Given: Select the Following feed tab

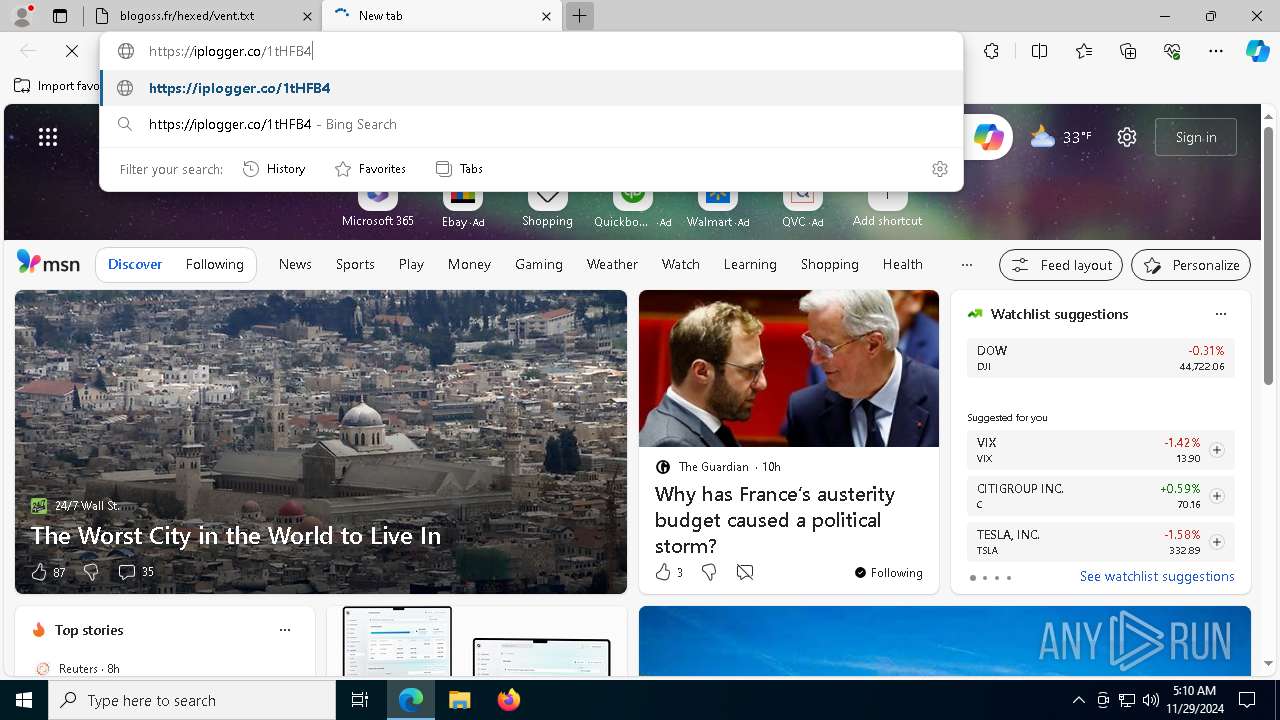Looking at the screenshot, I should pos(214,264).
